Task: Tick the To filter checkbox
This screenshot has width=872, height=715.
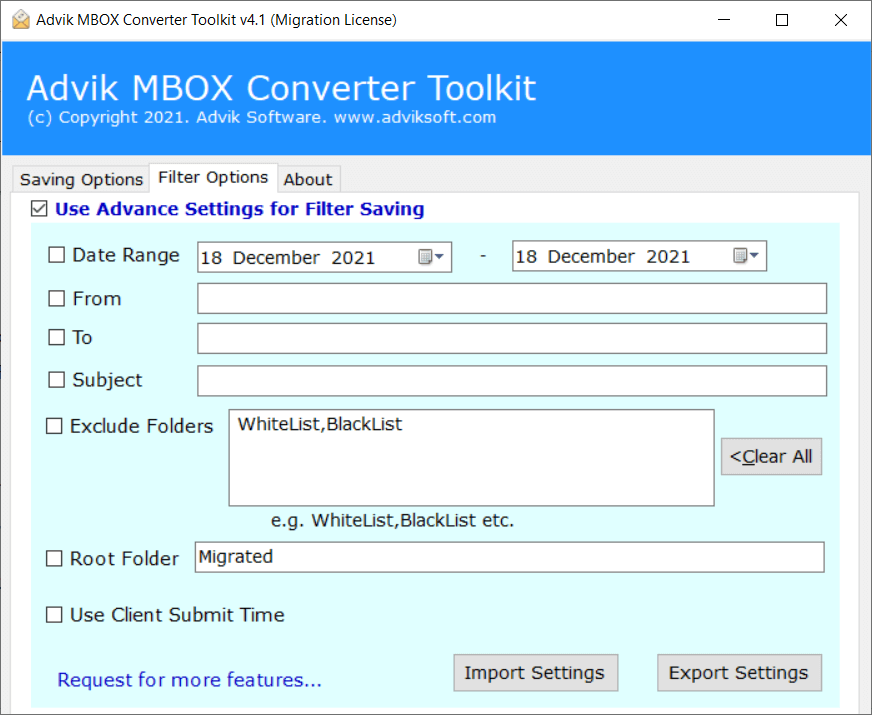Action: [56, 337]
